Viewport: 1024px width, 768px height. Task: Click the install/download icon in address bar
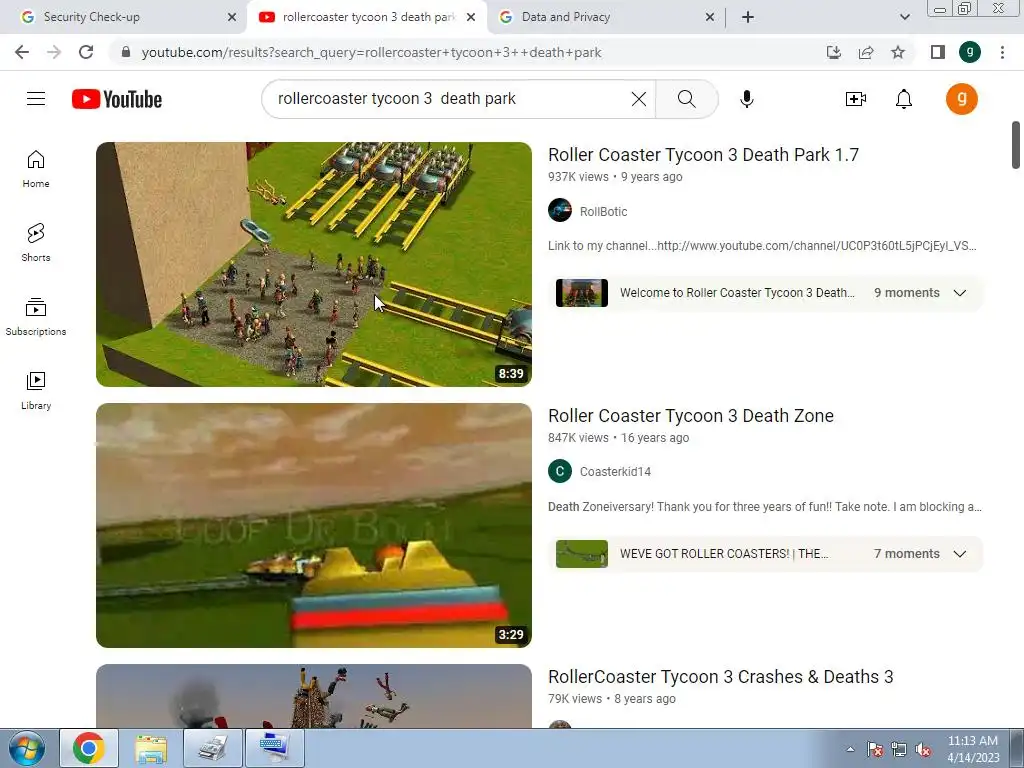(833, 52)
